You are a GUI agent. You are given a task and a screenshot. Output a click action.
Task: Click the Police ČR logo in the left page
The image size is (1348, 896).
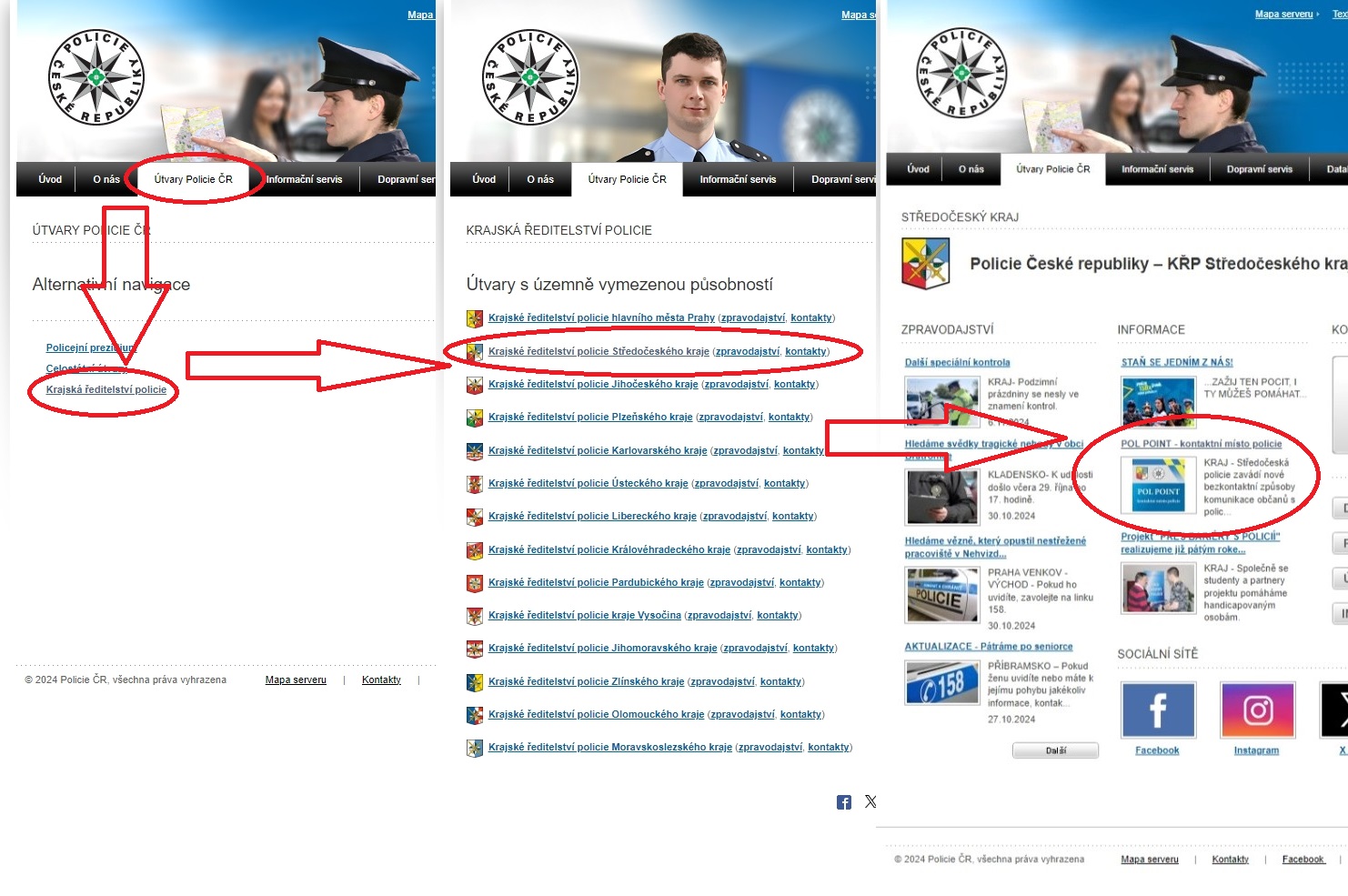[x=96, y=77]
